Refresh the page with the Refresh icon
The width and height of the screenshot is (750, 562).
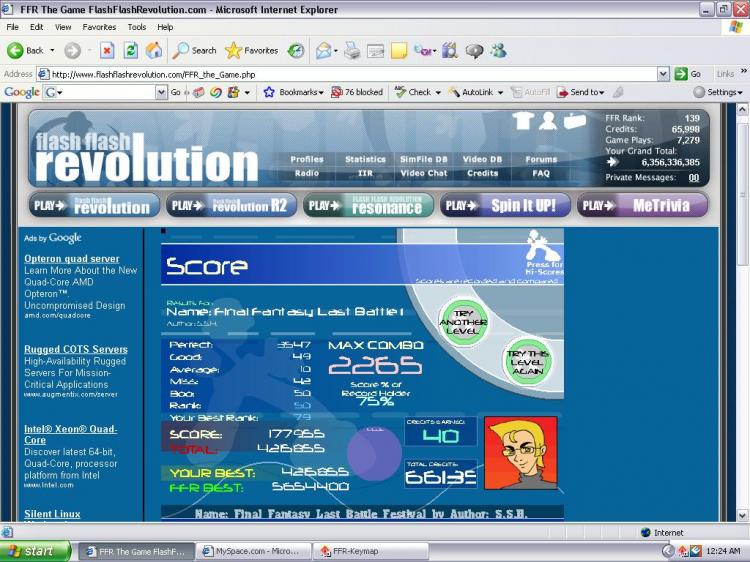(x=130, y=50)
